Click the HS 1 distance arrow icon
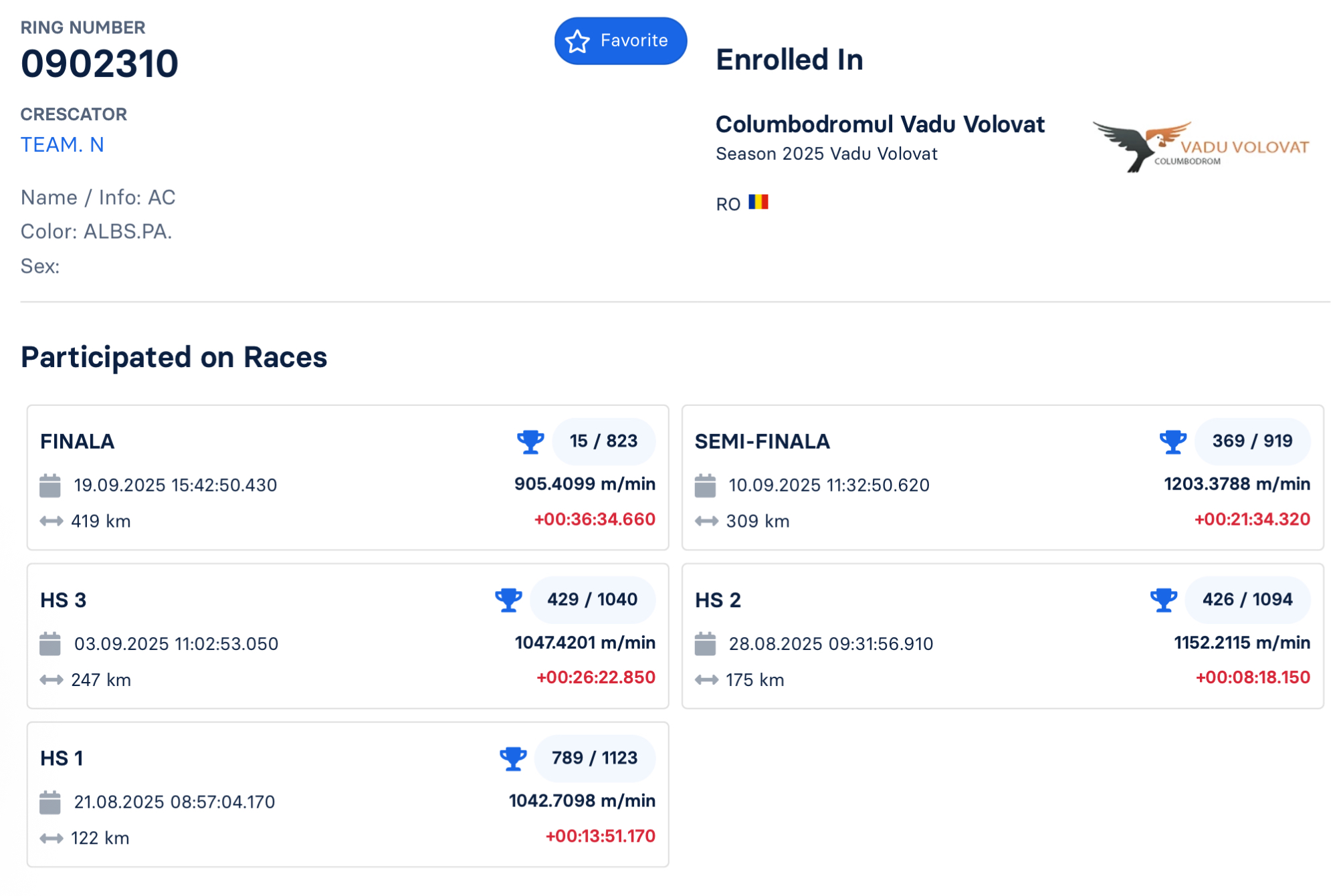The image size is (1331, 896). tap(52, 838)
